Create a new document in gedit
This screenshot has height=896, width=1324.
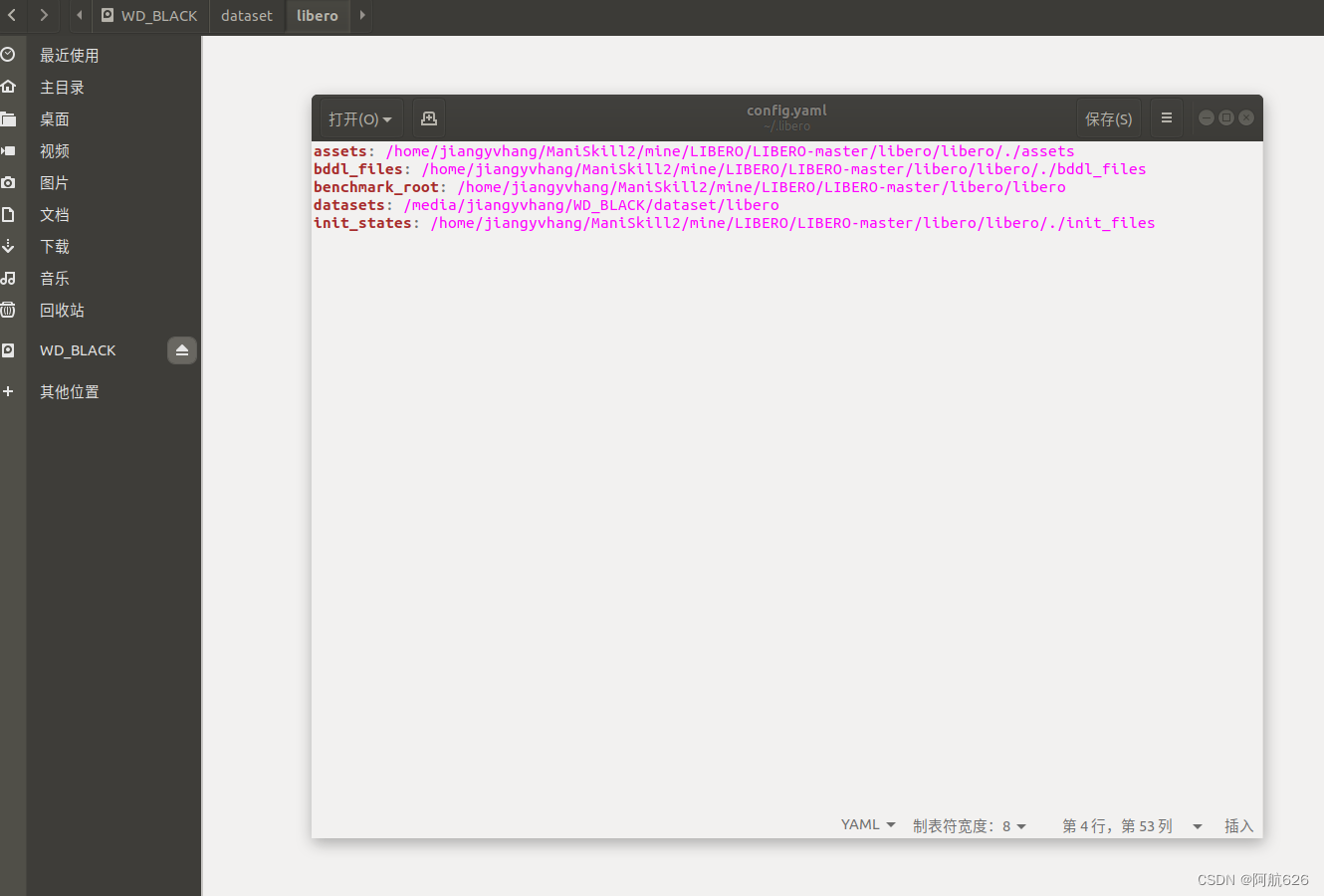(429, 118)
